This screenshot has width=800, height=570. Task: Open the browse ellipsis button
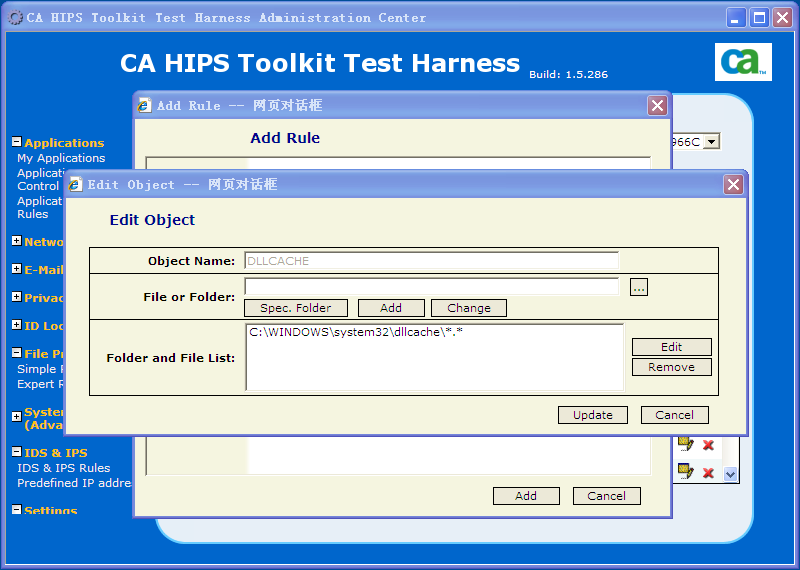[639, 287]
